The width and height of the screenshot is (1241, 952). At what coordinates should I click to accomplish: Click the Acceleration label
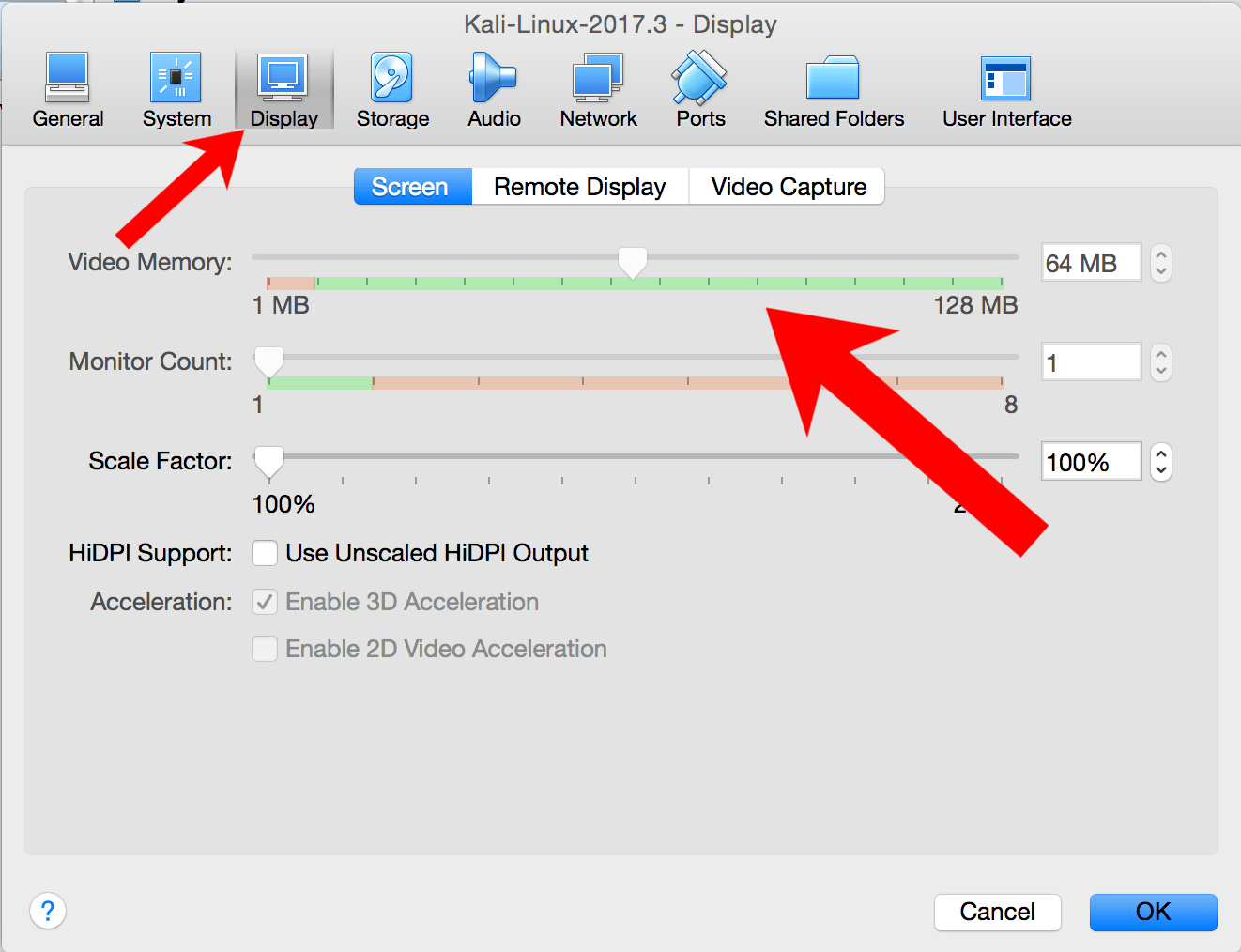(x=161, y=602)
